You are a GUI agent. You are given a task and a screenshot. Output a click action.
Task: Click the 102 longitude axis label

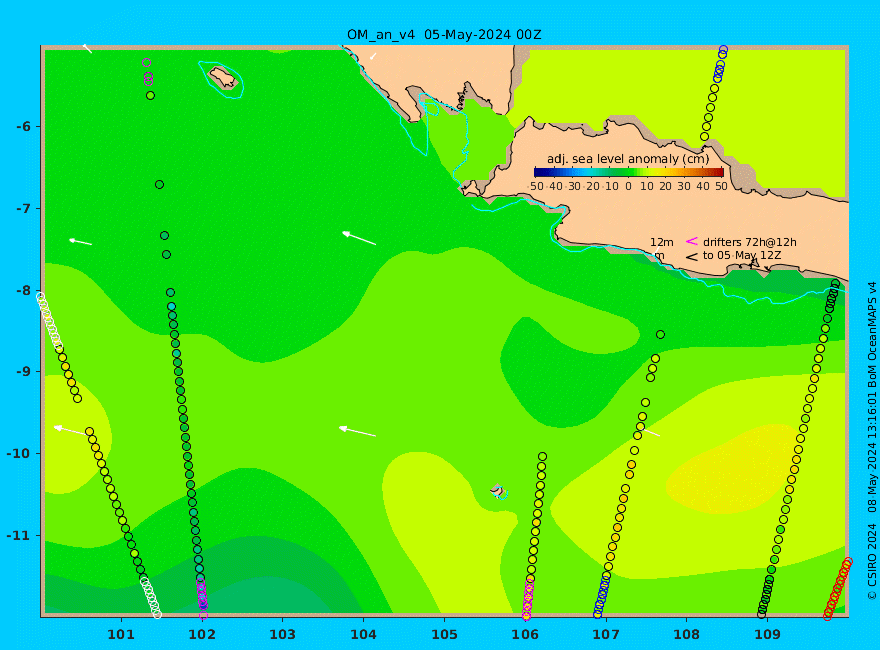[202, 635]
